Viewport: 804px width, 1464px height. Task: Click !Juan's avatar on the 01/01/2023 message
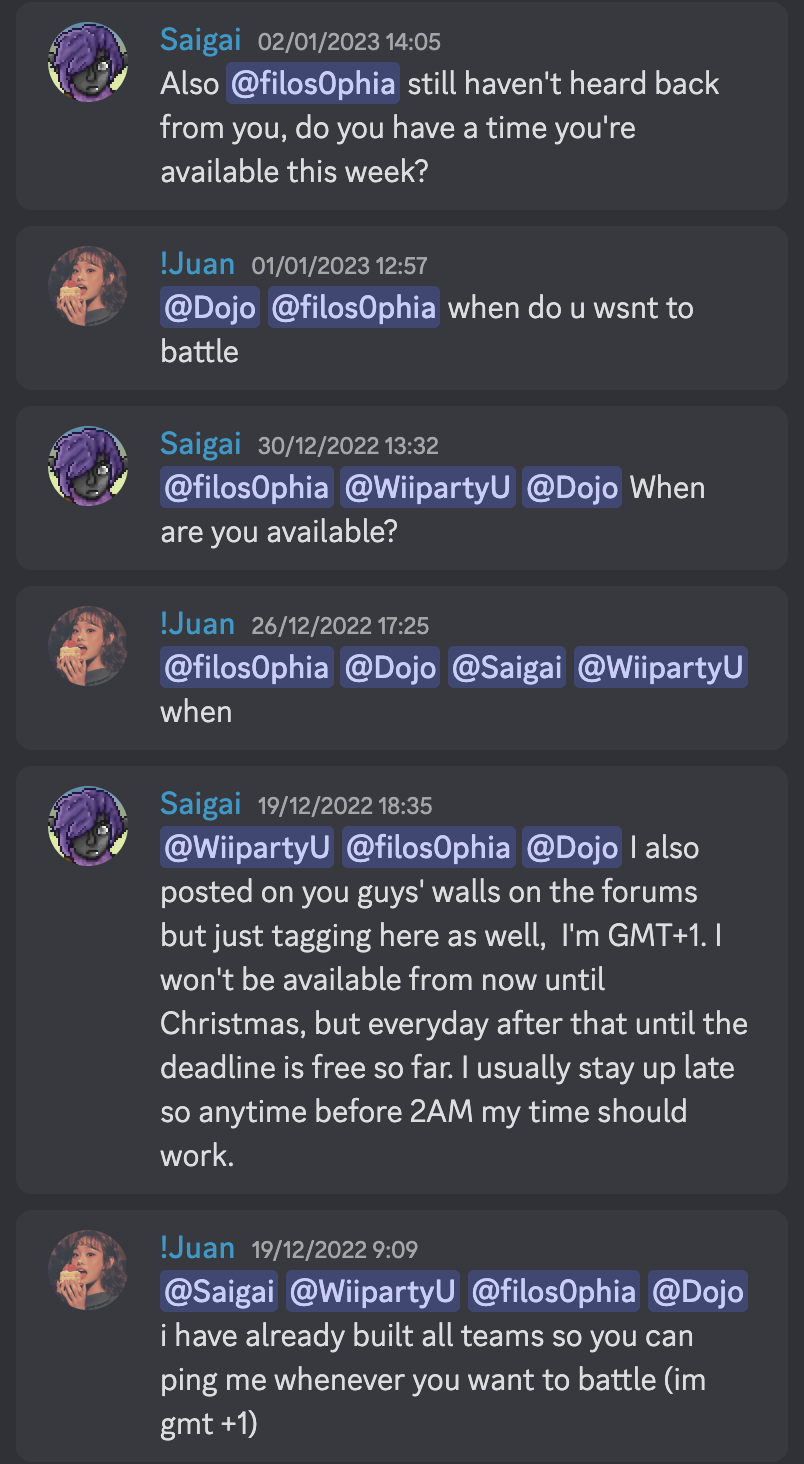pos(88,286)
